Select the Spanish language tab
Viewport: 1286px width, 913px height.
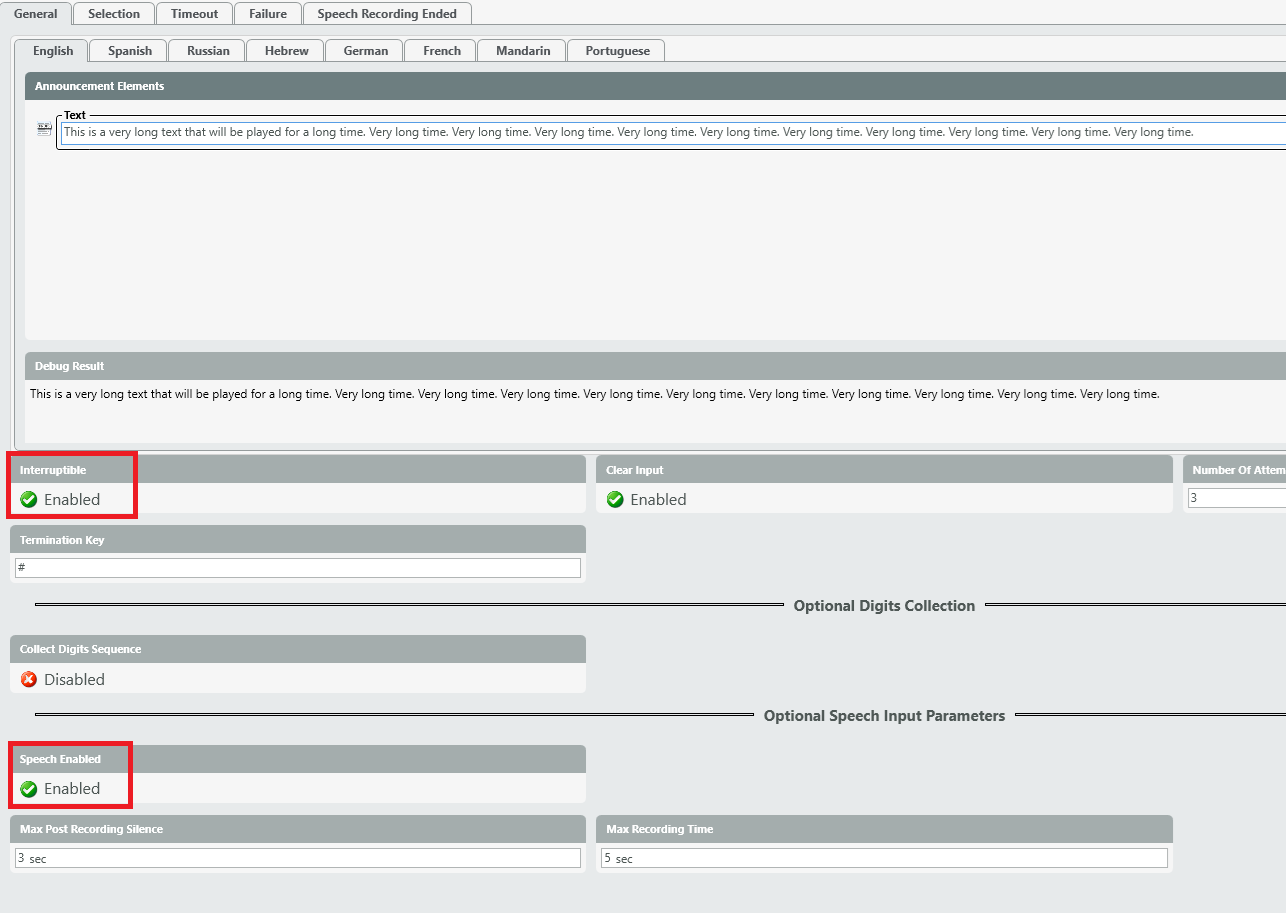(x=130, y=51)
